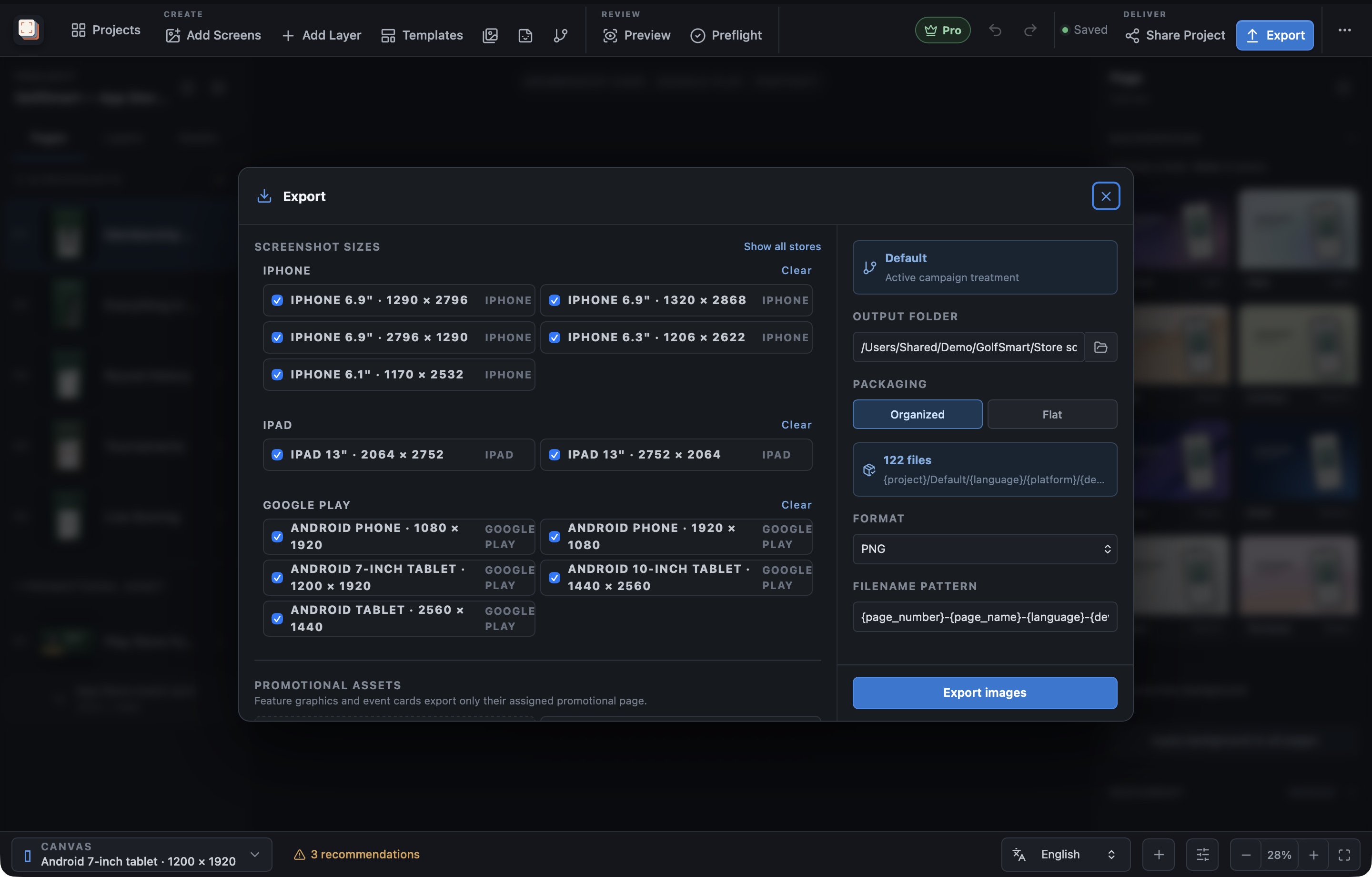Viewport: 1372px width, 877px height.
Task: Open the image gallery icon beside Templates
Action: point(490,35)
